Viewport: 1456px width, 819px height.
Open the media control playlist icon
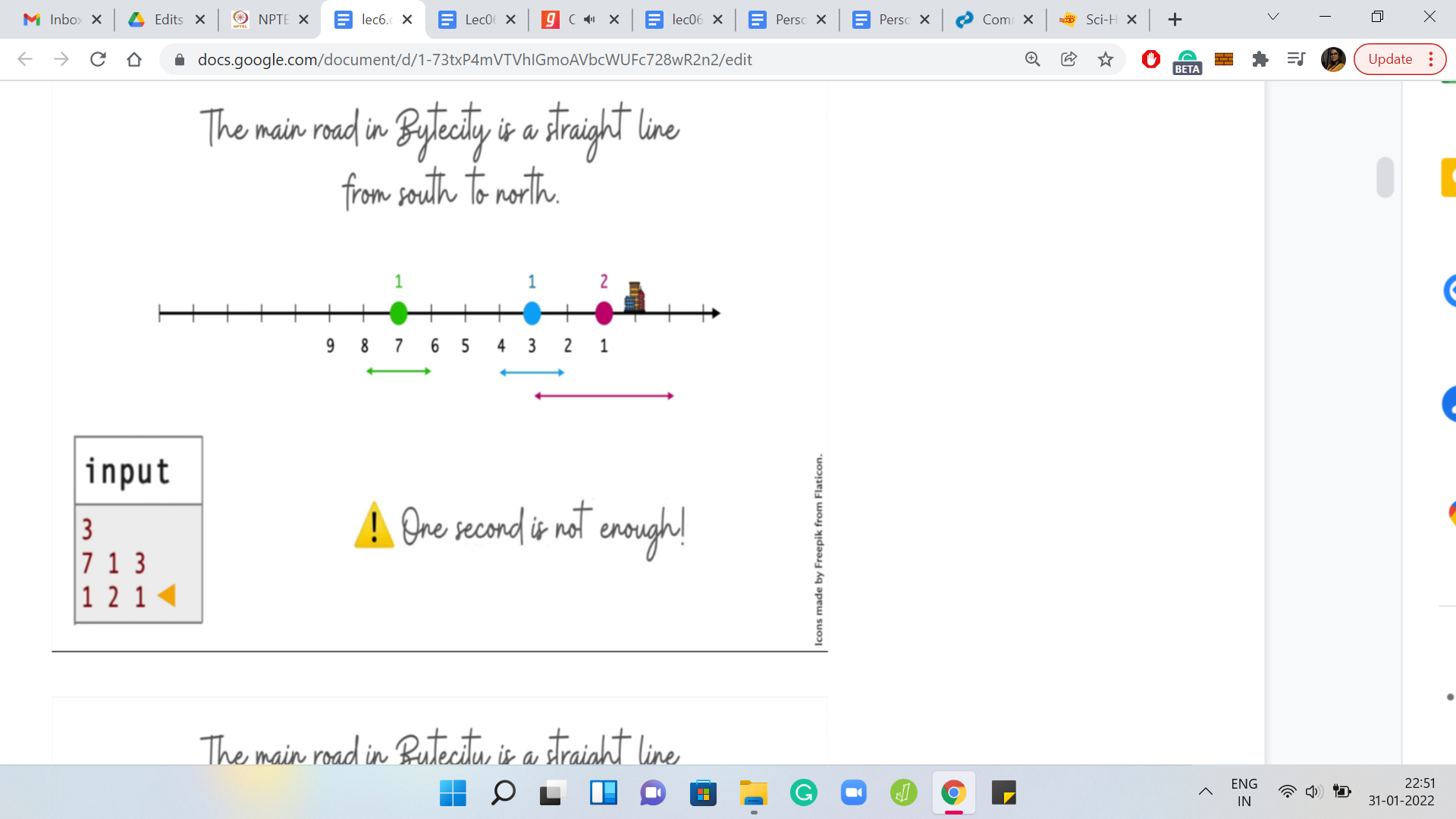pyautogui.click(x=1296, y=59)
